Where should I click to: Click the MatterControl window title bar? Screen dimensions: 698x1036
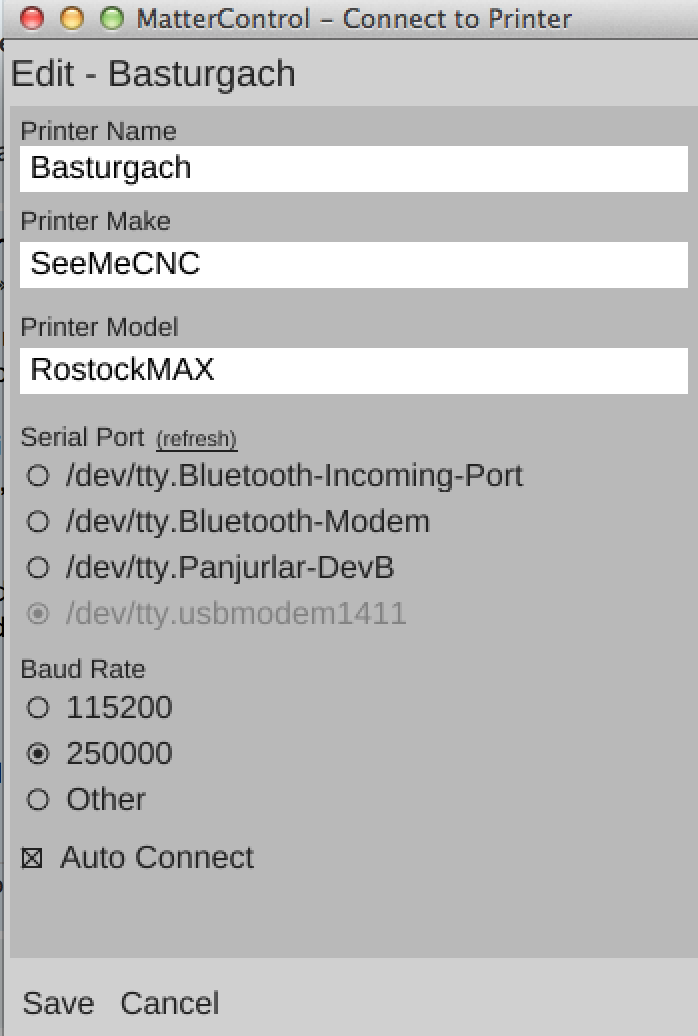tap(354, 18)
